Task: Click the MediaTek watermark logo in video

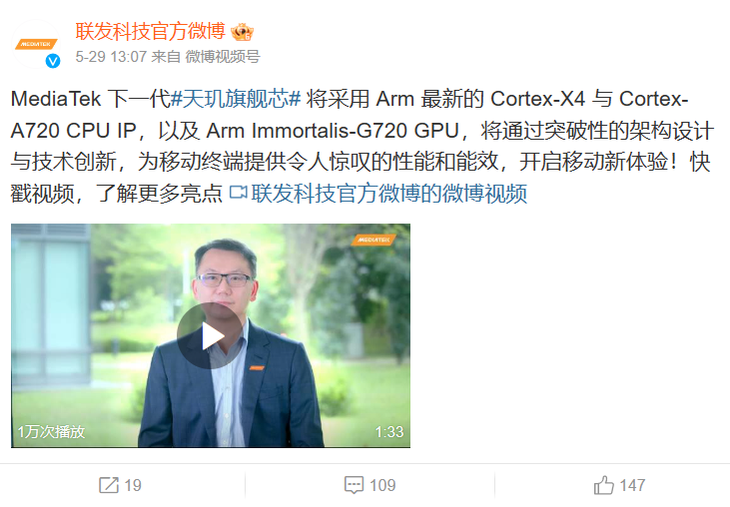Action: (x=374, y=239)
